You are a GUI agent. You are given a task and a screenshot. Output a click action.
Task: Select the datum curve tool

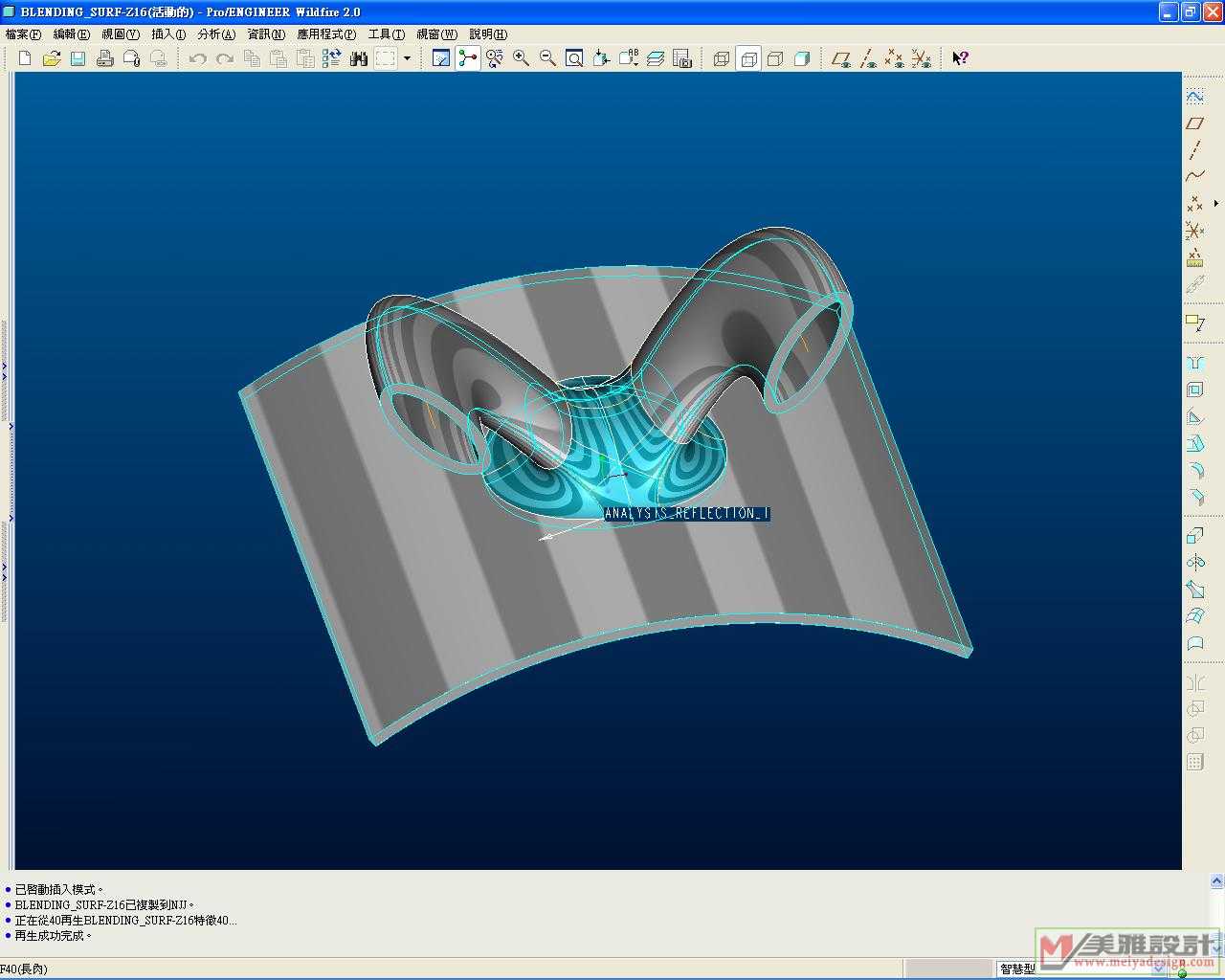[x=1195, y=177]
